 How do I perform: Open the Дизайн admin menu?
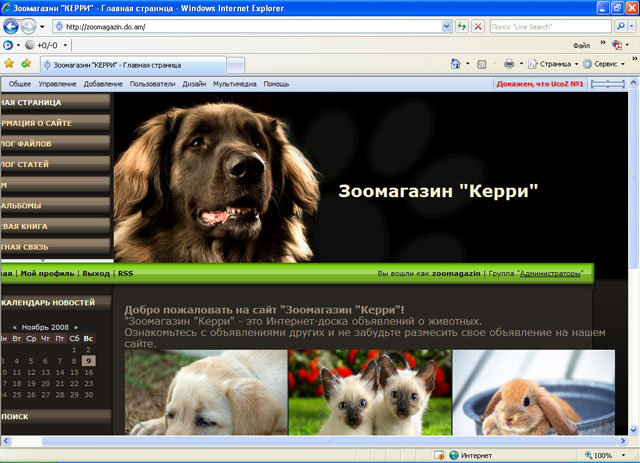194,84
